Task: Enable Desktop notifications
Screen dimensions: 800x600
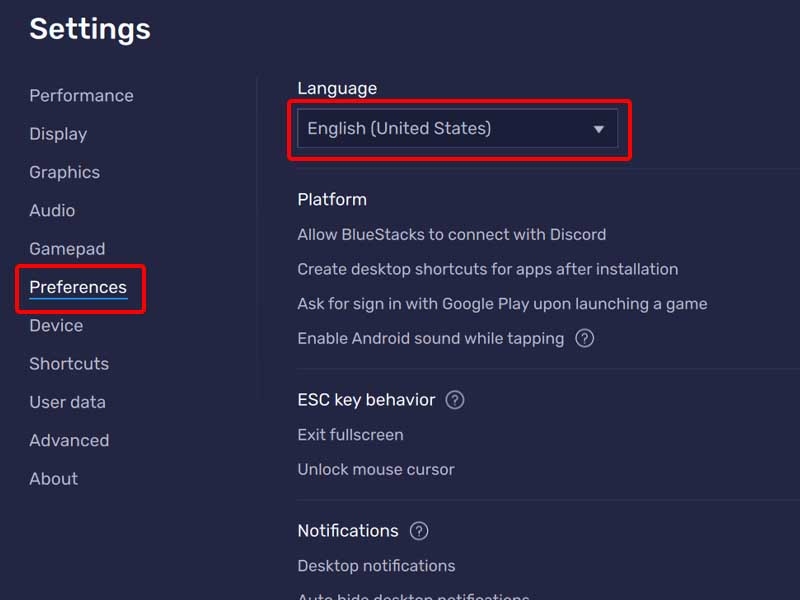Action: [376, 565]
